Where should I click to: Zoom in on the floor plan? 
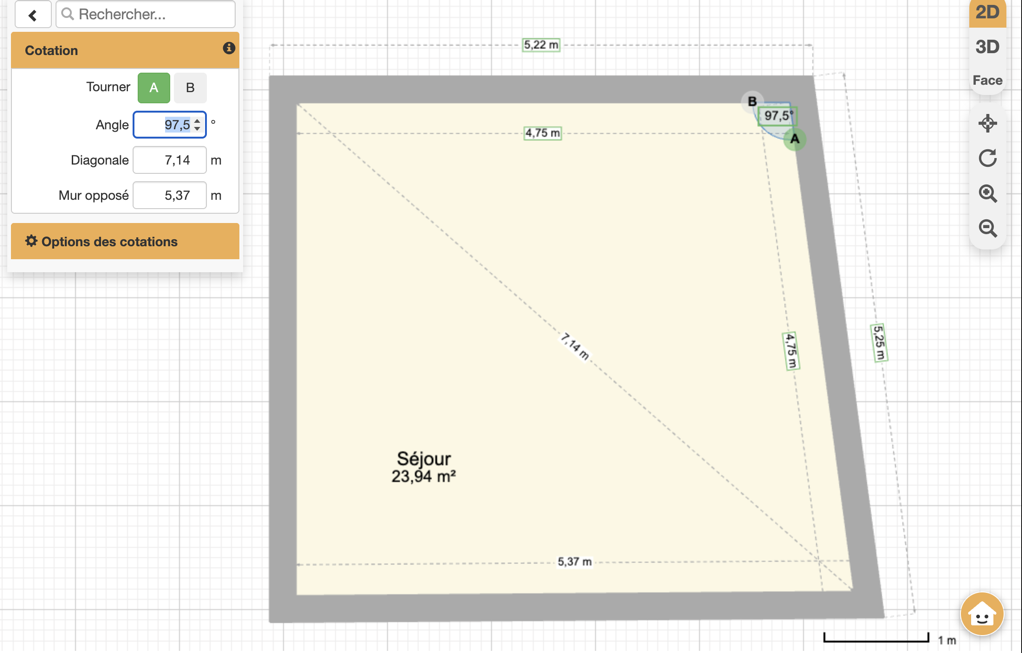987,194
